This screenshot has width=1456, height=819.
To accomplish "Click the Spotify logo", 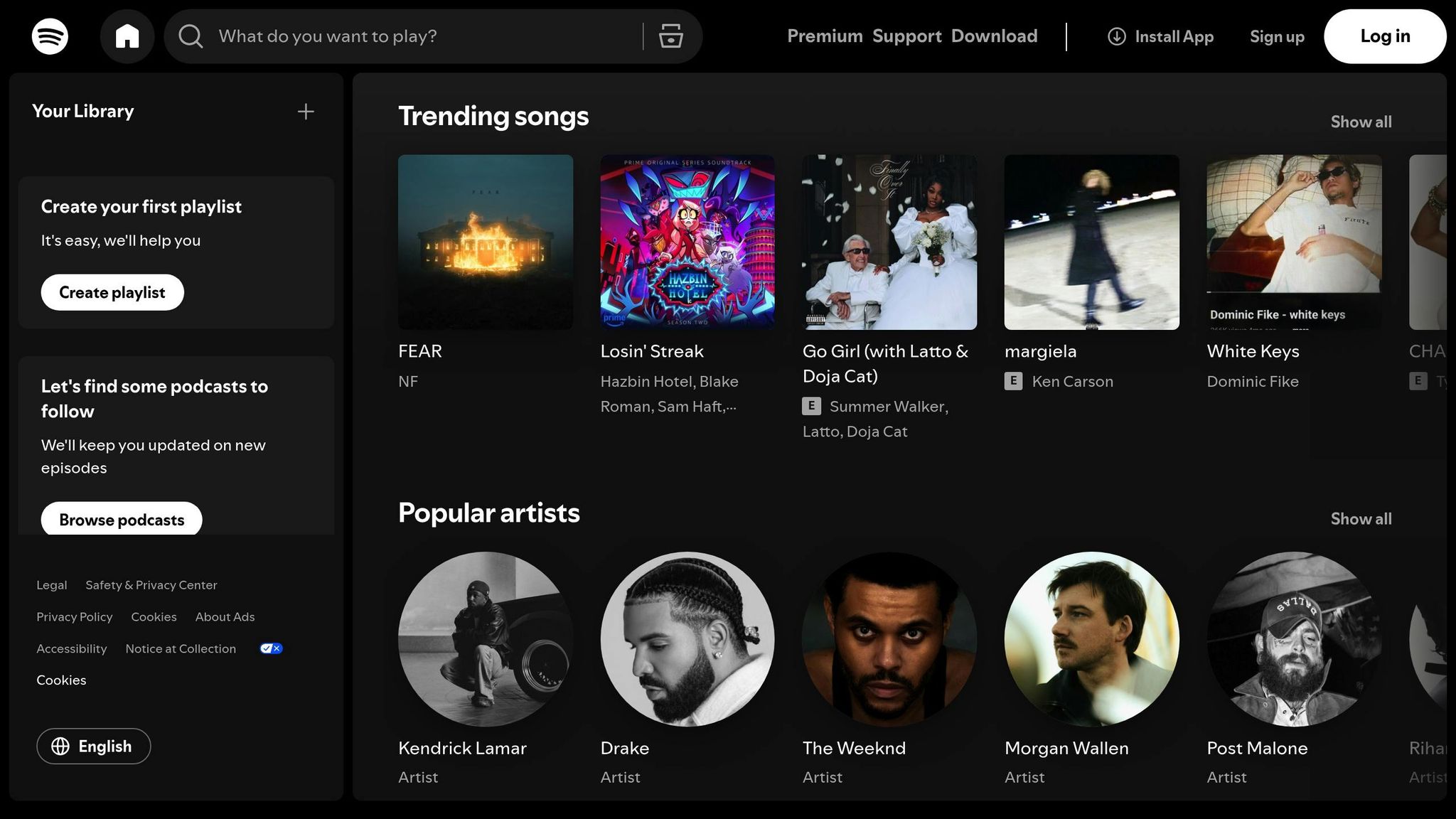I will pos(50,36).
